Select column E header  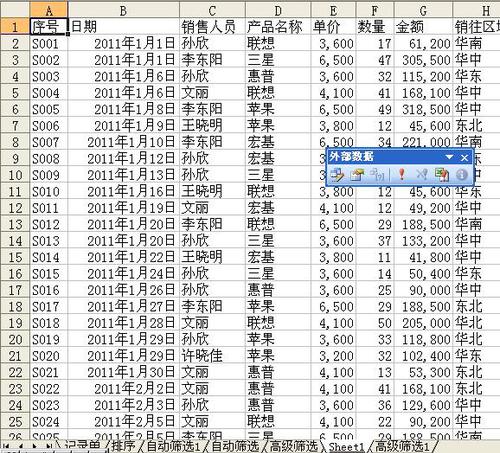coord(333,10)
